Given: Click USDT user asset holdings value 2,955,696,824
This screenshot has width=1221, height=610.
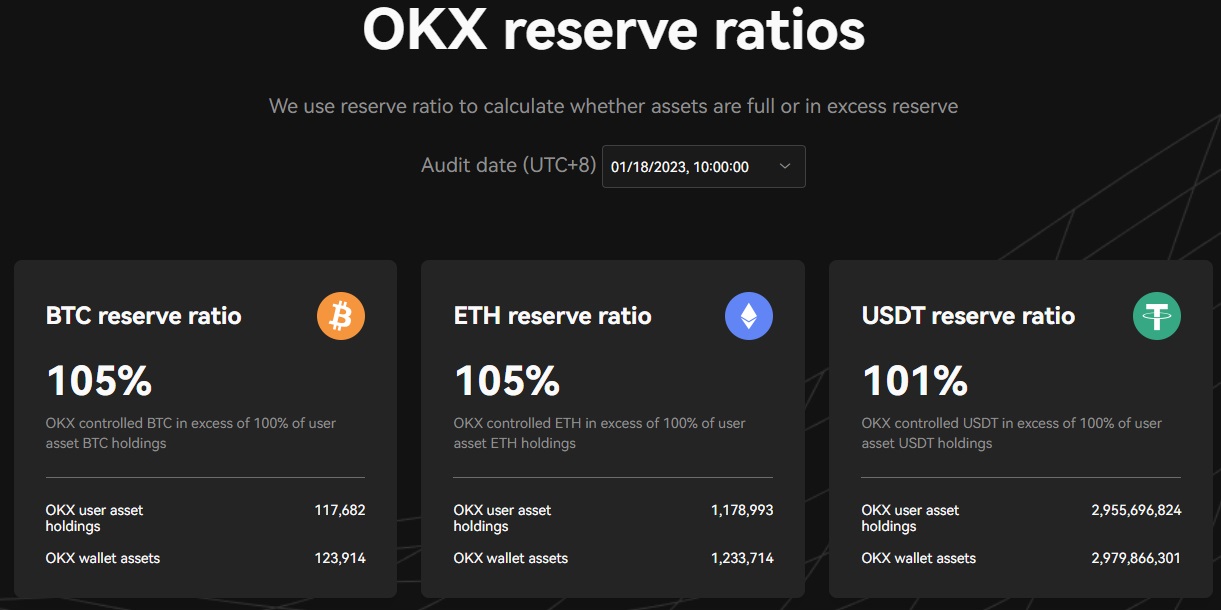Looking at the screenshot, I should click(x=1136, y=510).
